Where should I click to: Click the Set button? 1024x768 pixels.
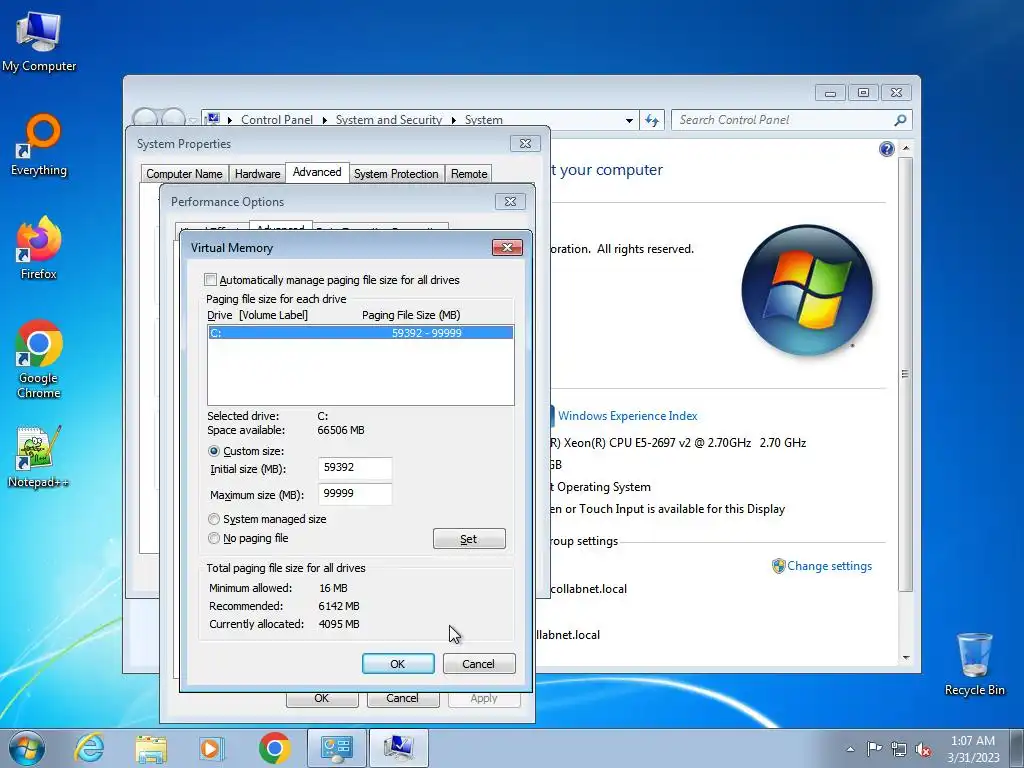(469, 539)
